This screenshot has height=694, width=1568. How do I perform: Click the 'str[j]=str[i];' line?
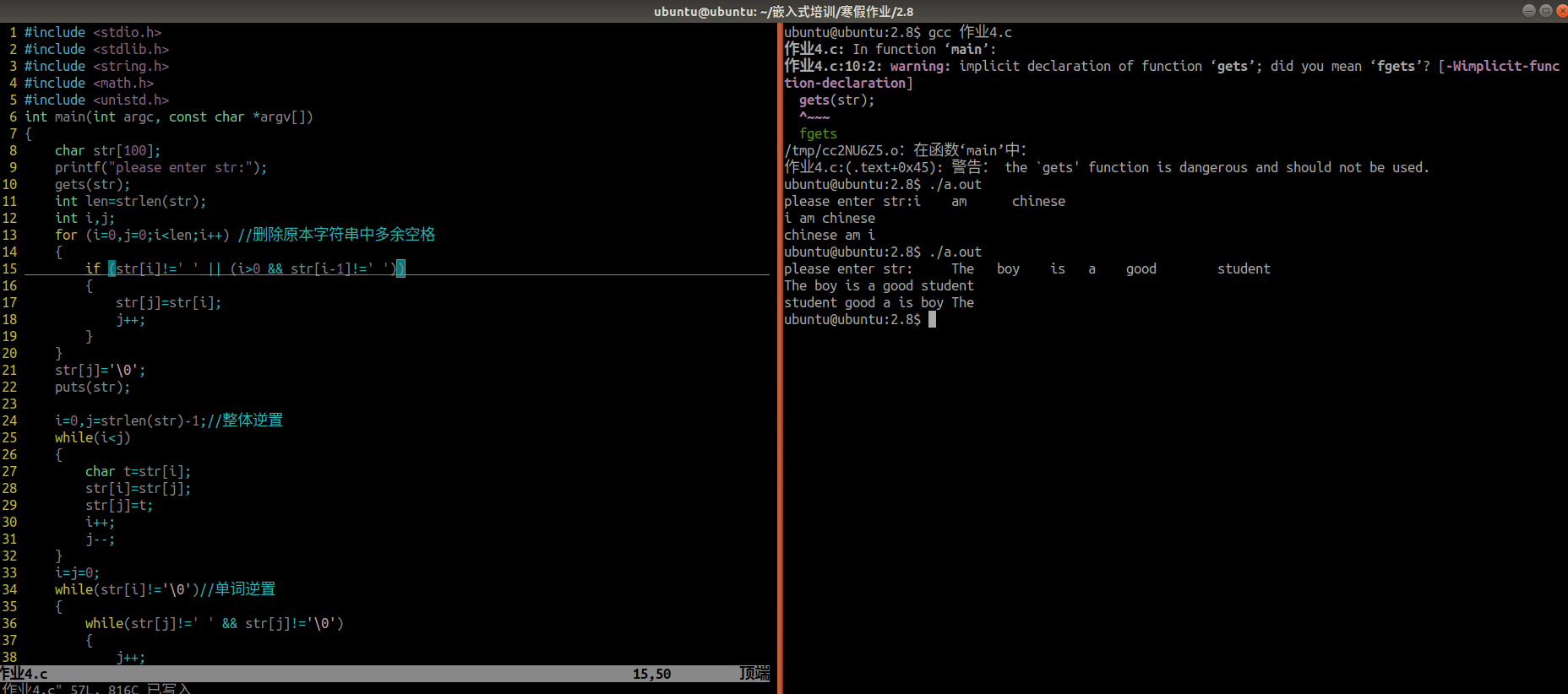click(168, 302)
